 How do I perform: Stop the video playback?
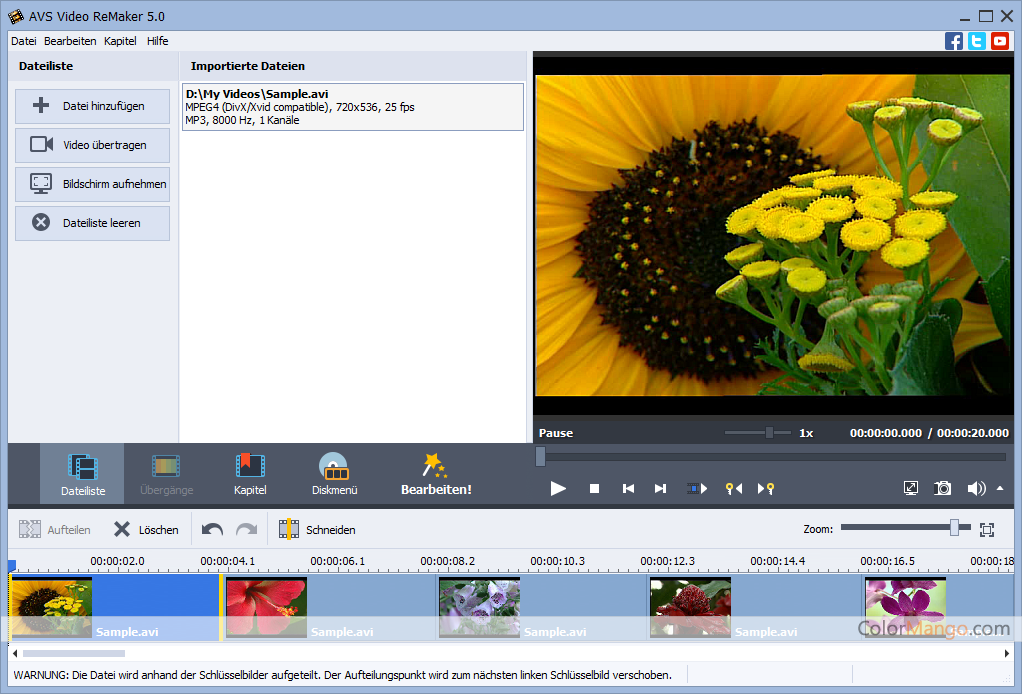(x=594, y=488)
